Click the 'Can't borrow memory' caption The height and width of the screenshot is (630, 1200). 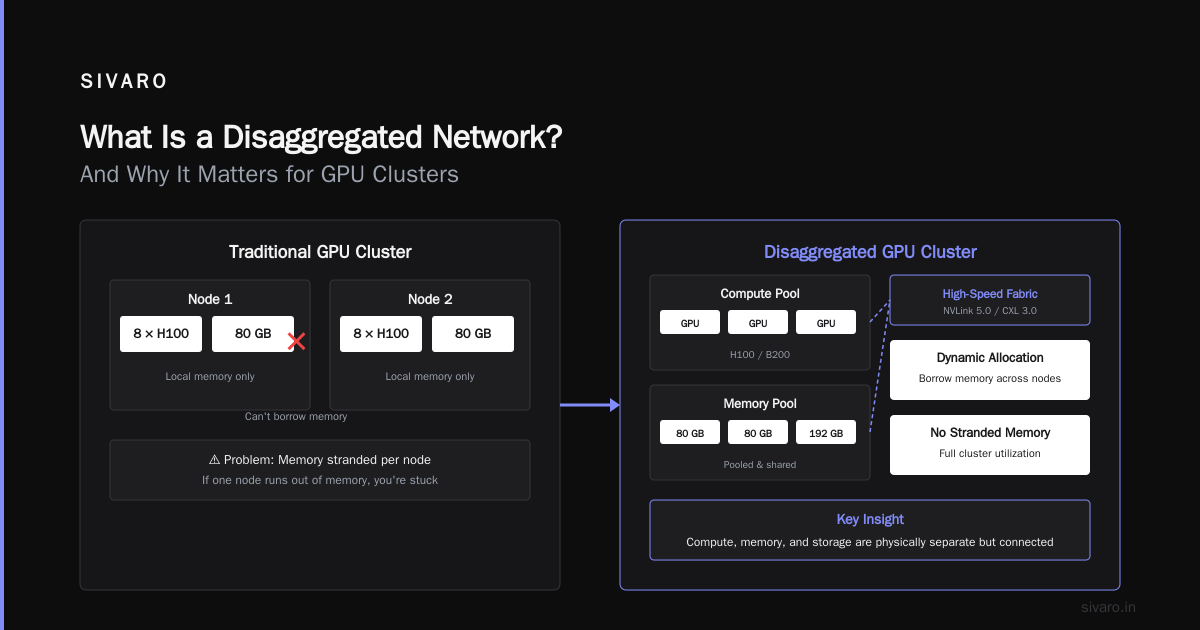pos(296,416)
